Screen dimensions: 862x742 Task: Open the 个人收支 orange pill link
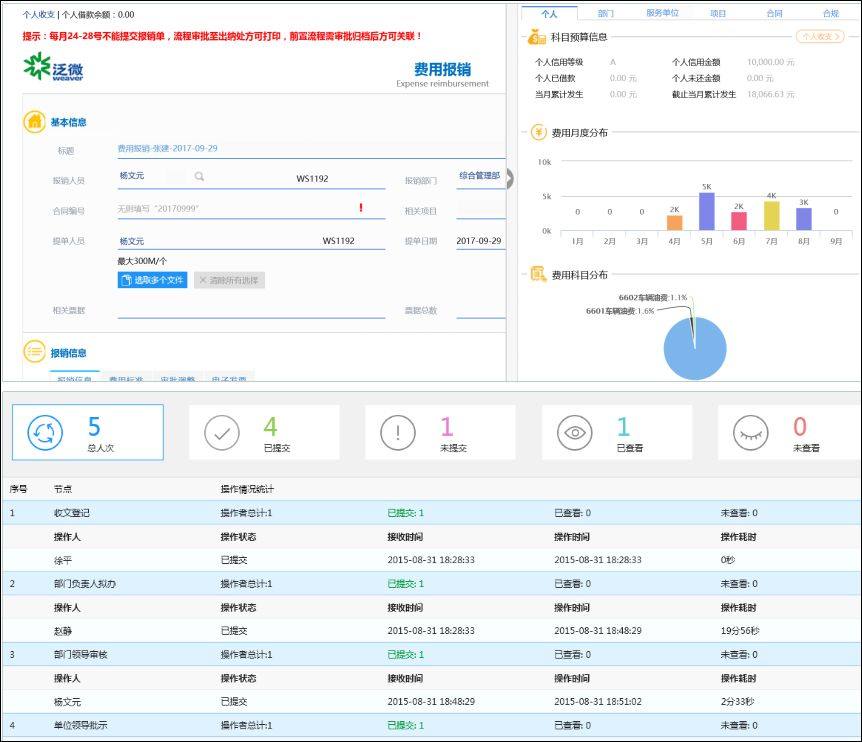(x=820, y=37)
